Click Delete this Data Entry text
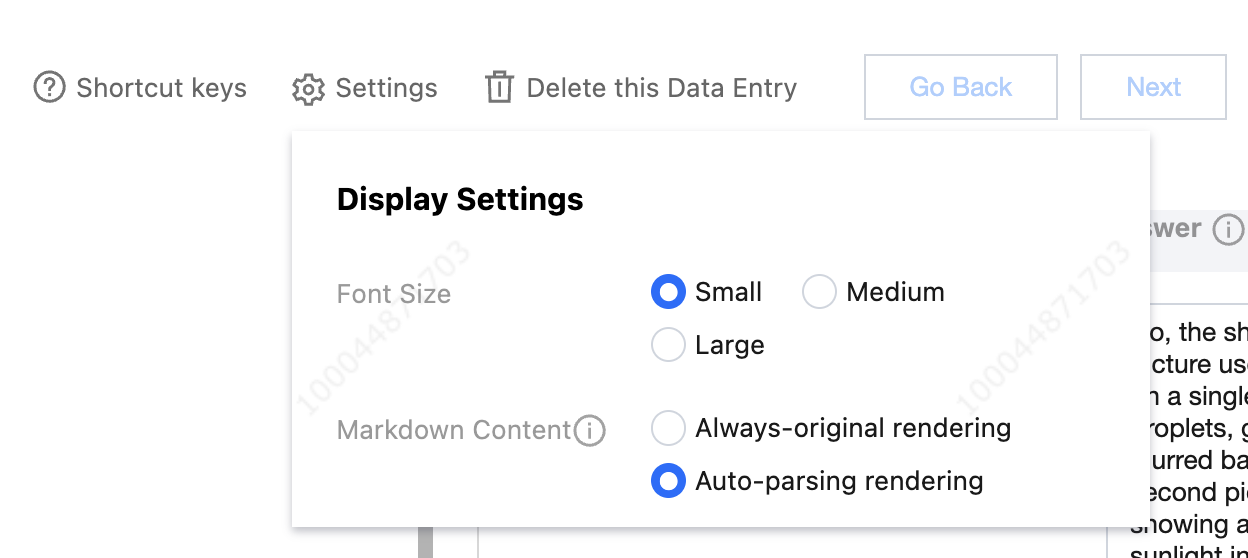Screen dimensions: 1248x558 pos(661,88)
